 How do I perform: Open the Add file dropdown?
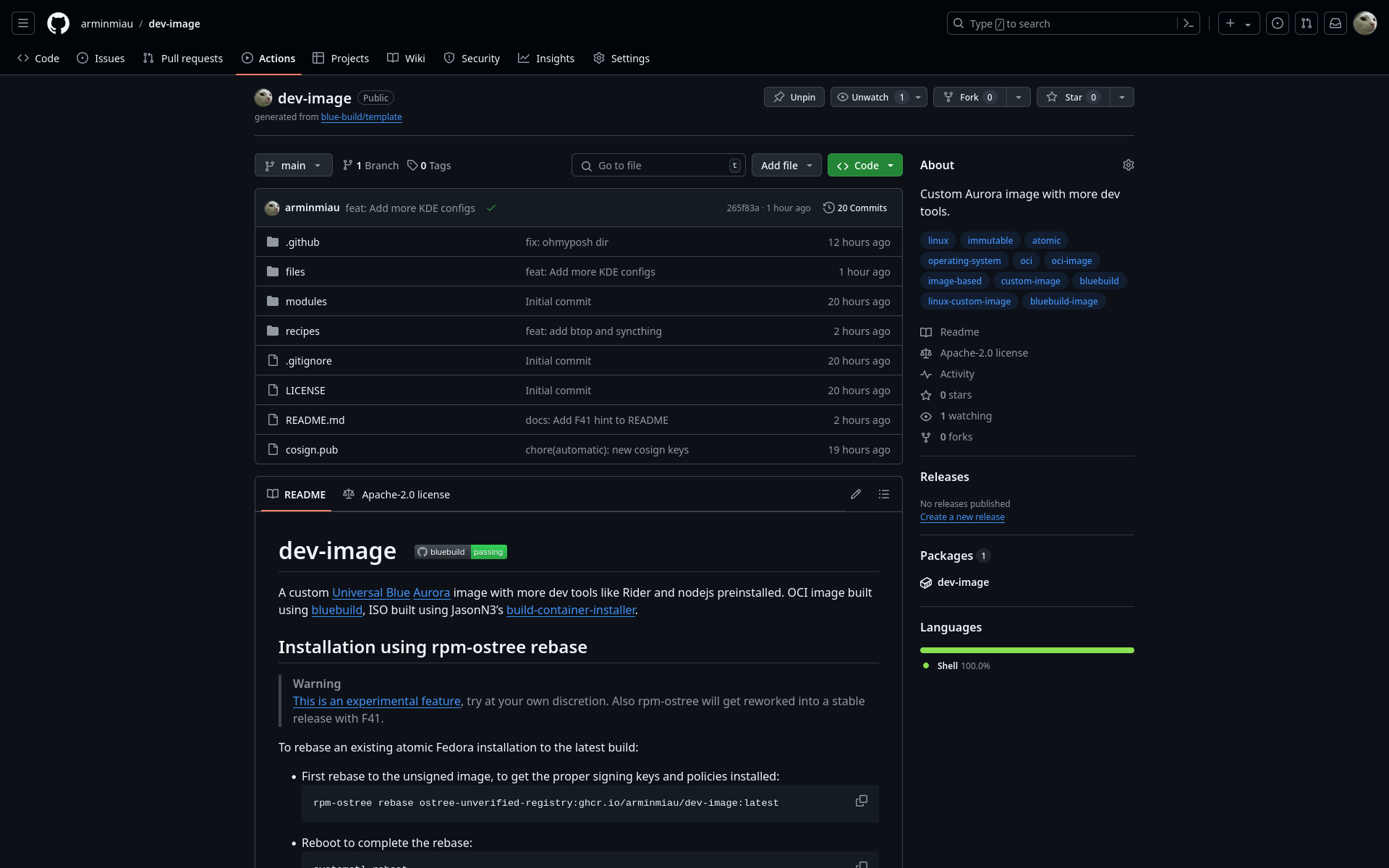tap(786, 166)
